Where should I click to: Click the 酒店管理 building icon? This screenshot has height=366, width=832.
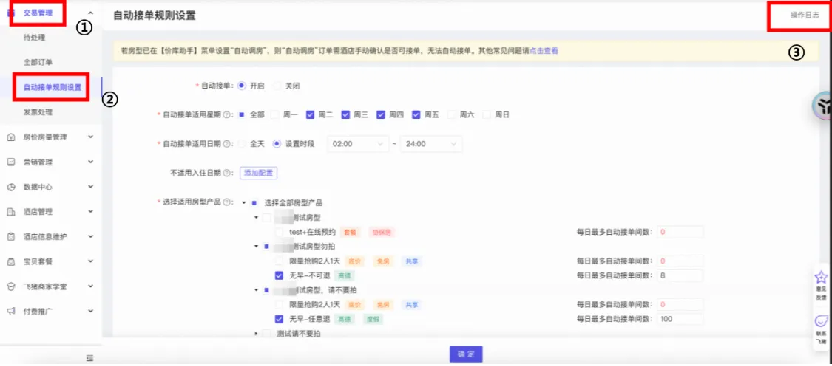tap(11, 212)
